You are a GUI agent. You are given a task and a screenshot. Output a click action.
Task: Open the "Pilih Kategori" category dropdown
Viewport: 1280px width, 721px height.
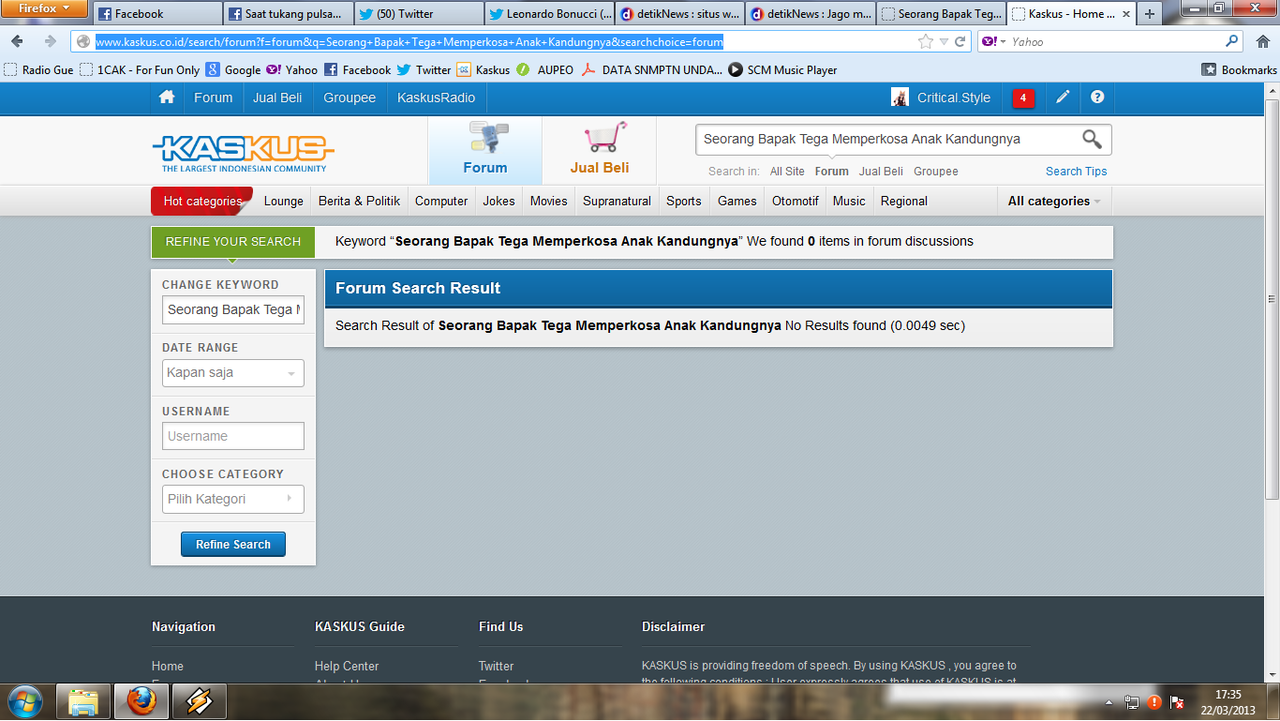point(233,499)
